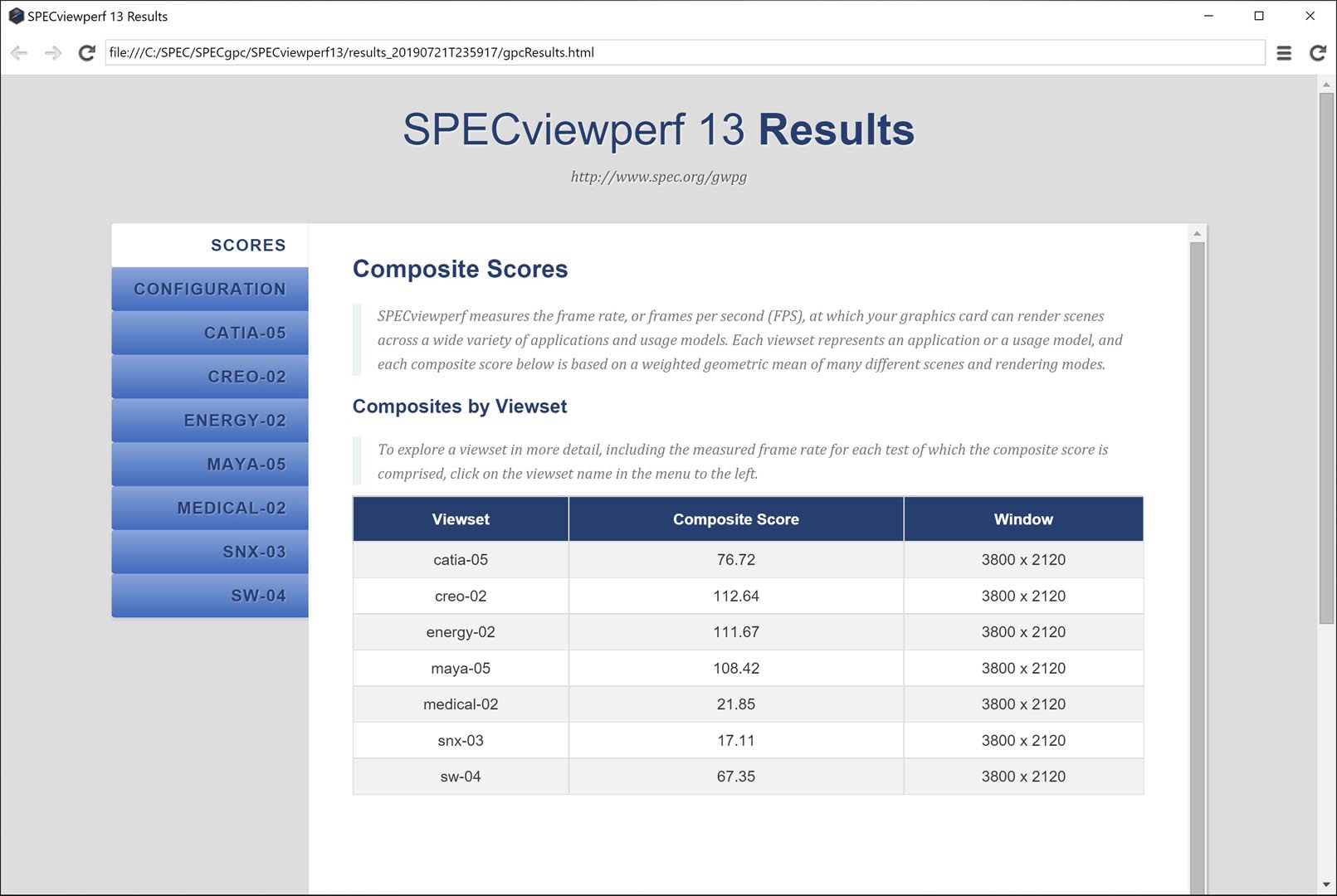Click the 17.11 score value

tap(736, 741)
